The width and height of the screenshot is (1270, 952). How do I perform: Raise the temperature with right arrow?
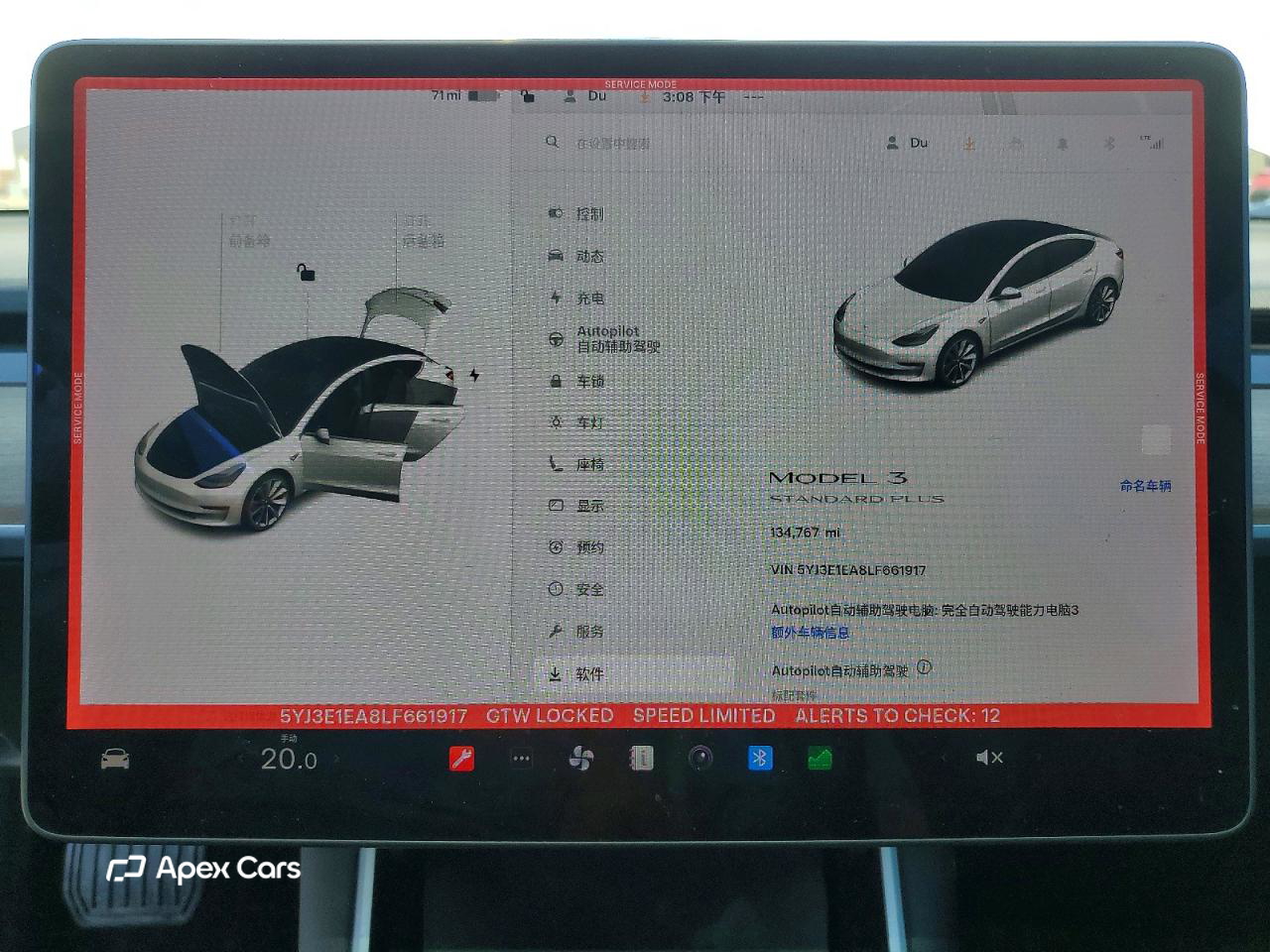pyautogui.click(x=336, y=759)
